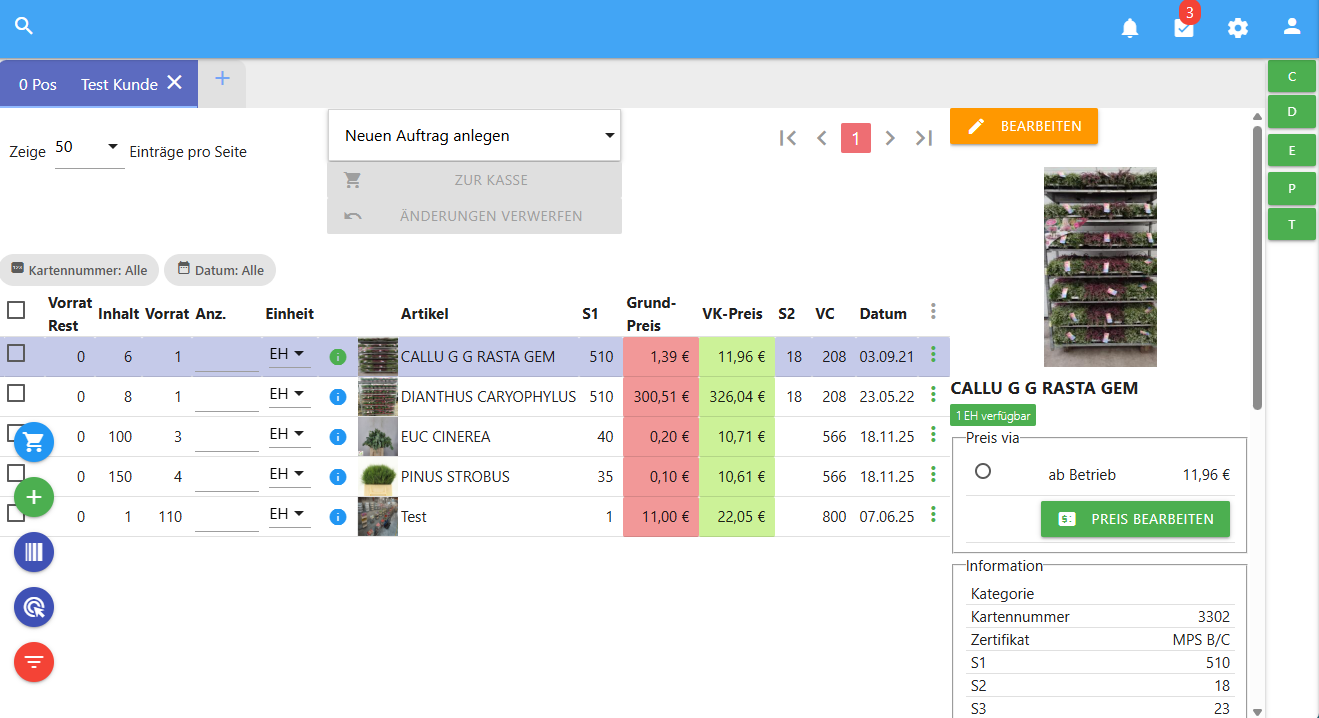Check the checkbox for CALLU G G RASTA GEM

[16, 353]
